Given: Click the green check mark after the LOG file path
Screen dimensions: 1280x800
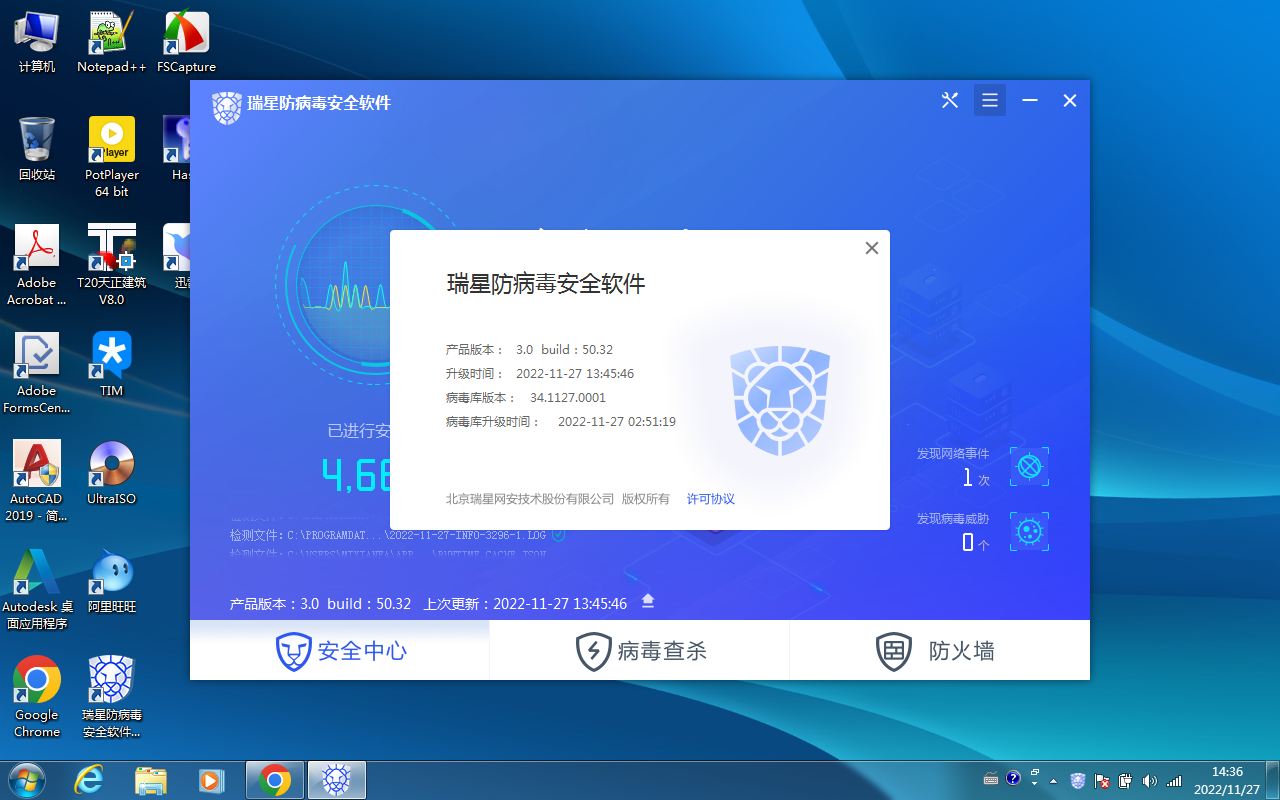Looking at the screenshot, I should [559, 534].
